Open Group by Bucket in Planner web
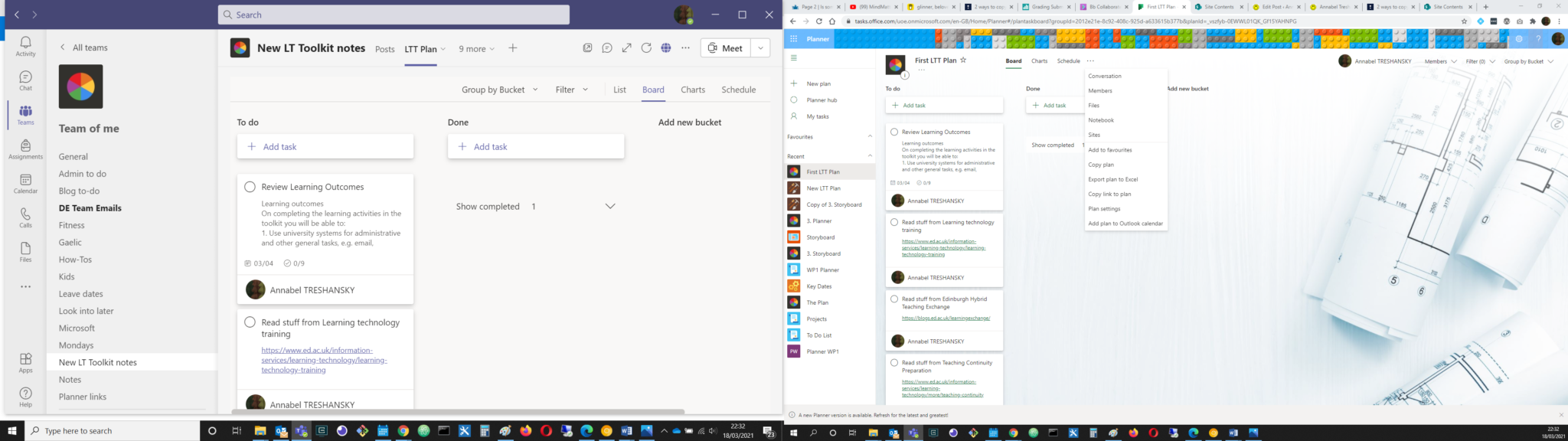 pos(1529,61)
